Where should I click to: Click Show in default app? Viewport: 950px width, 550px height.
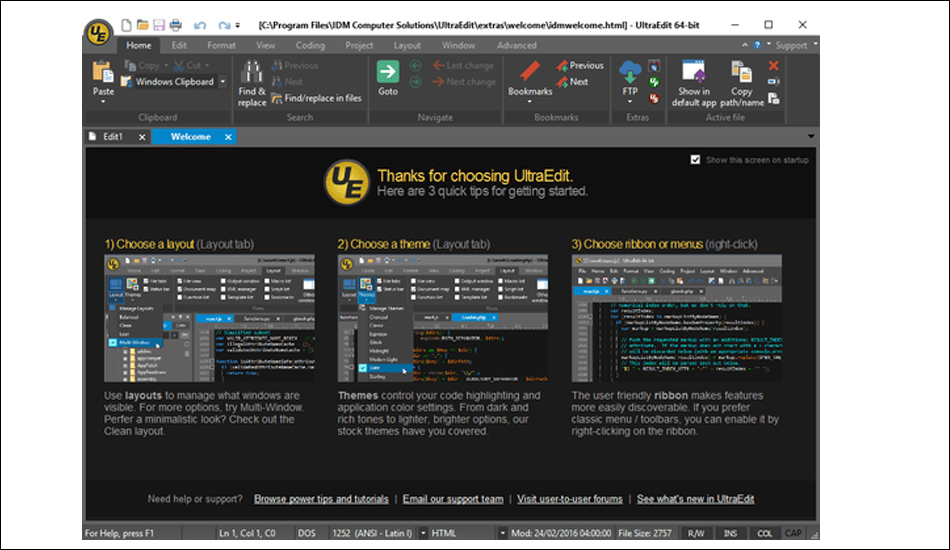(694, 84)
